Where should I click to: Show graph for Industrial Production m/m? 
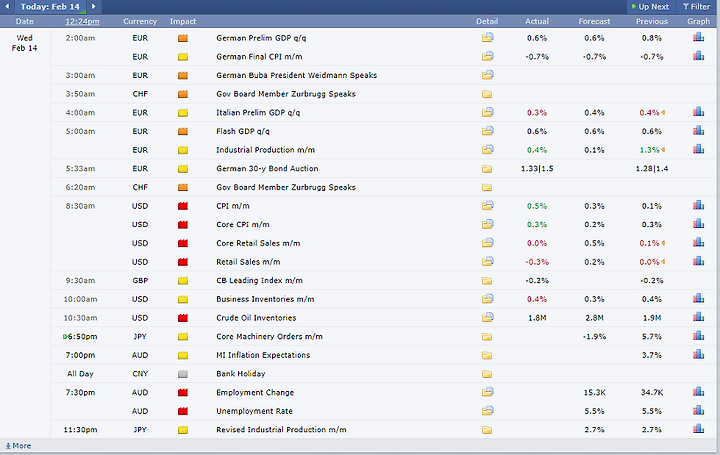click(x=698, y=149)
